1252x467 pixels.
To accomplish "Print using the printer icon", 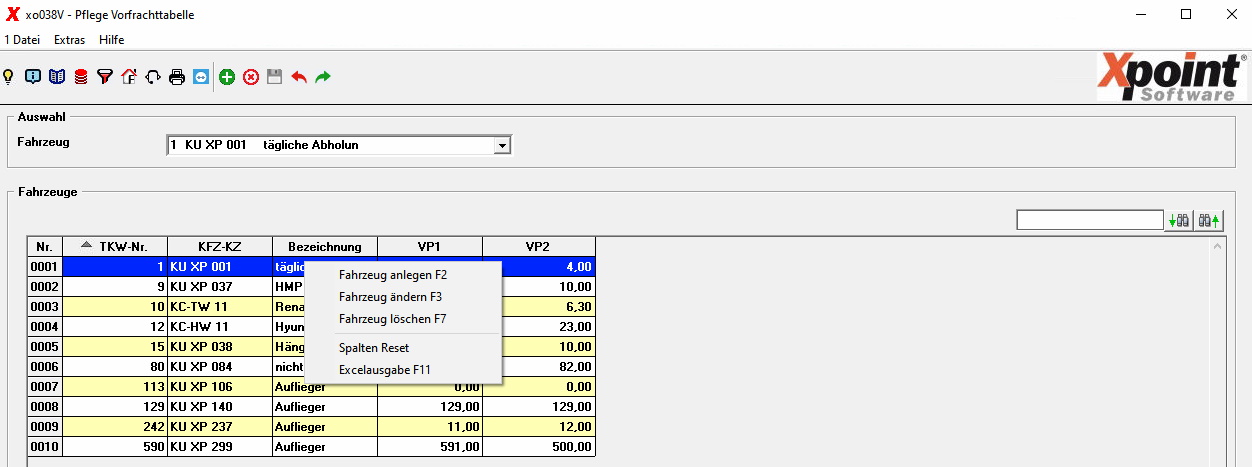I will point(177,76).
